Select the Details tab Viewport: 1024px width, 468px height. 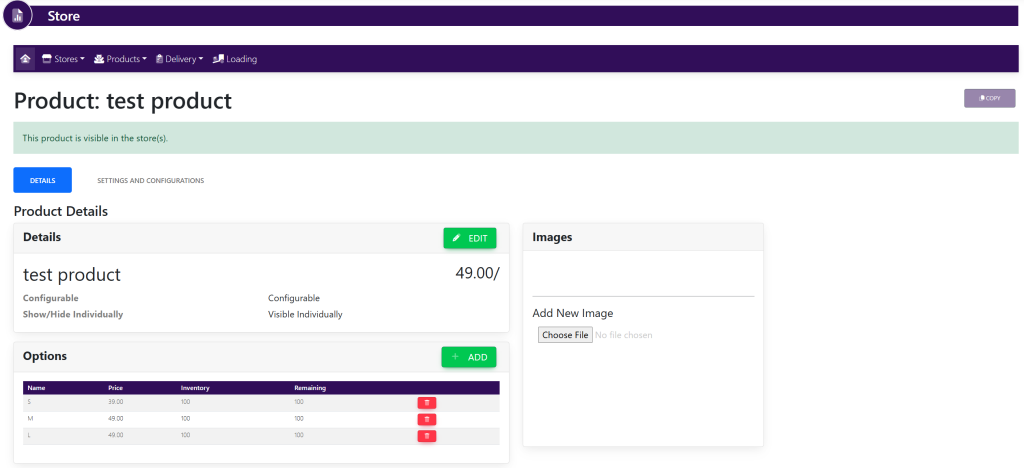[42, 181]
